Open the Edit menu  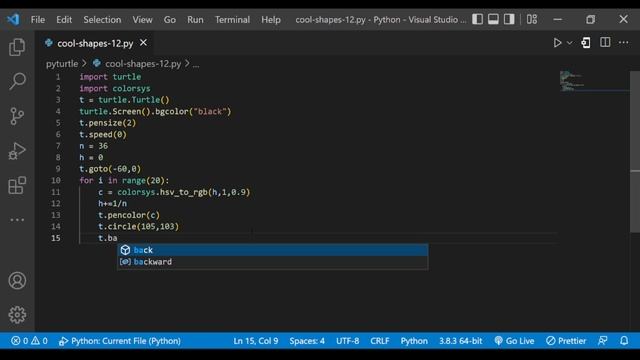pyautogui.click(x=64, y=20)
